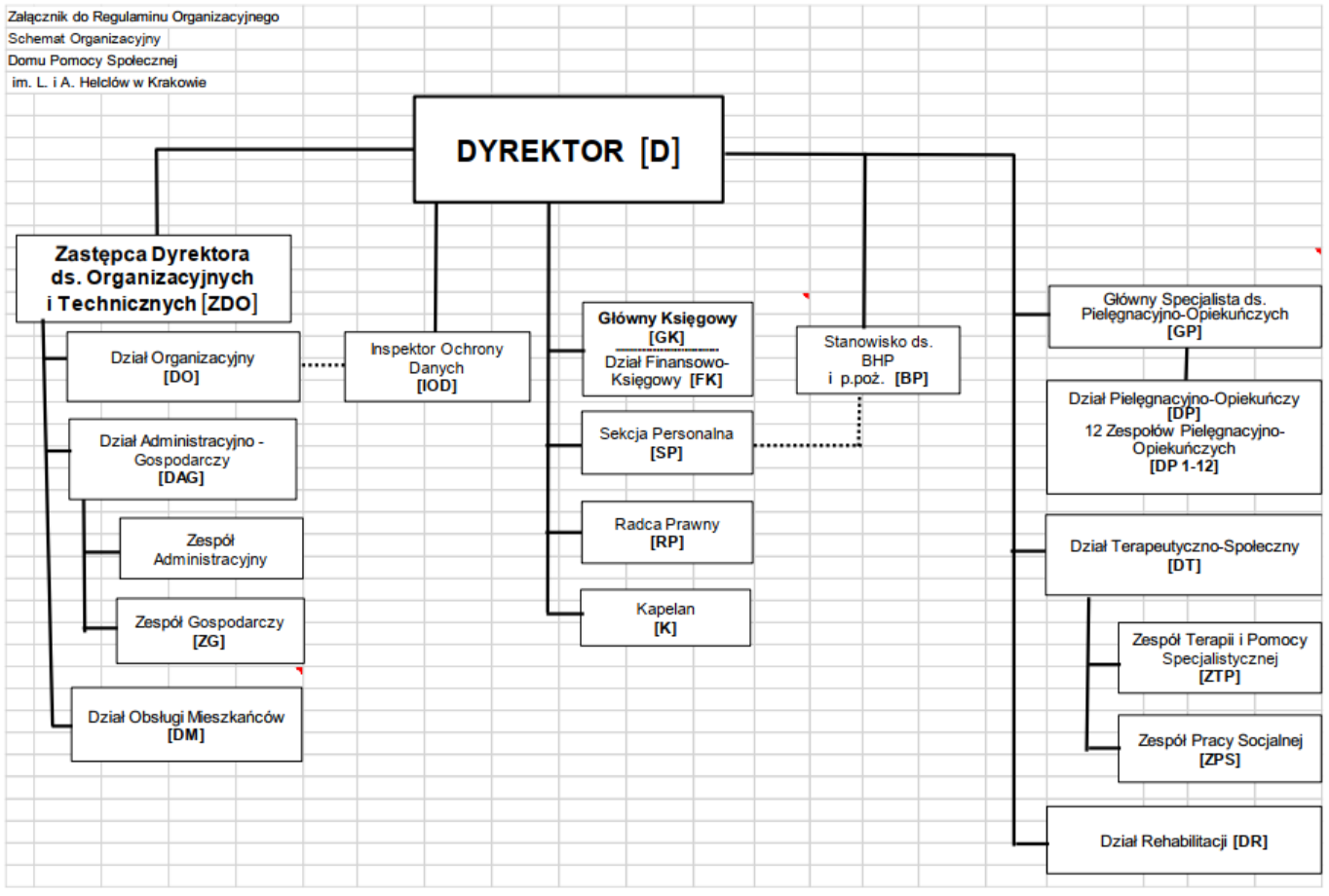Screen dimensions: 1329x896
Task: Click the Zespół Pracy Socjalnej [ZPS] box
Action: point(1219,749)
